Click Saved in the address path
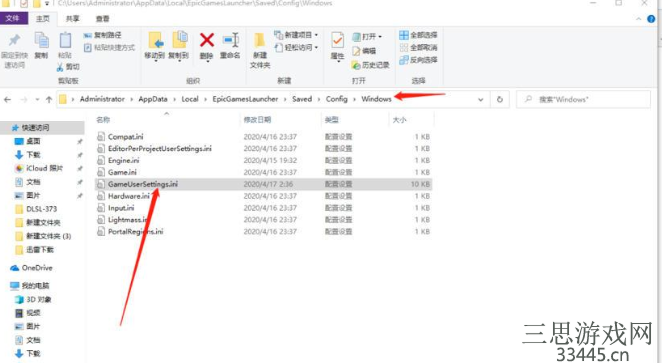Viewport: 664px width, 363px height. (302, 99)
